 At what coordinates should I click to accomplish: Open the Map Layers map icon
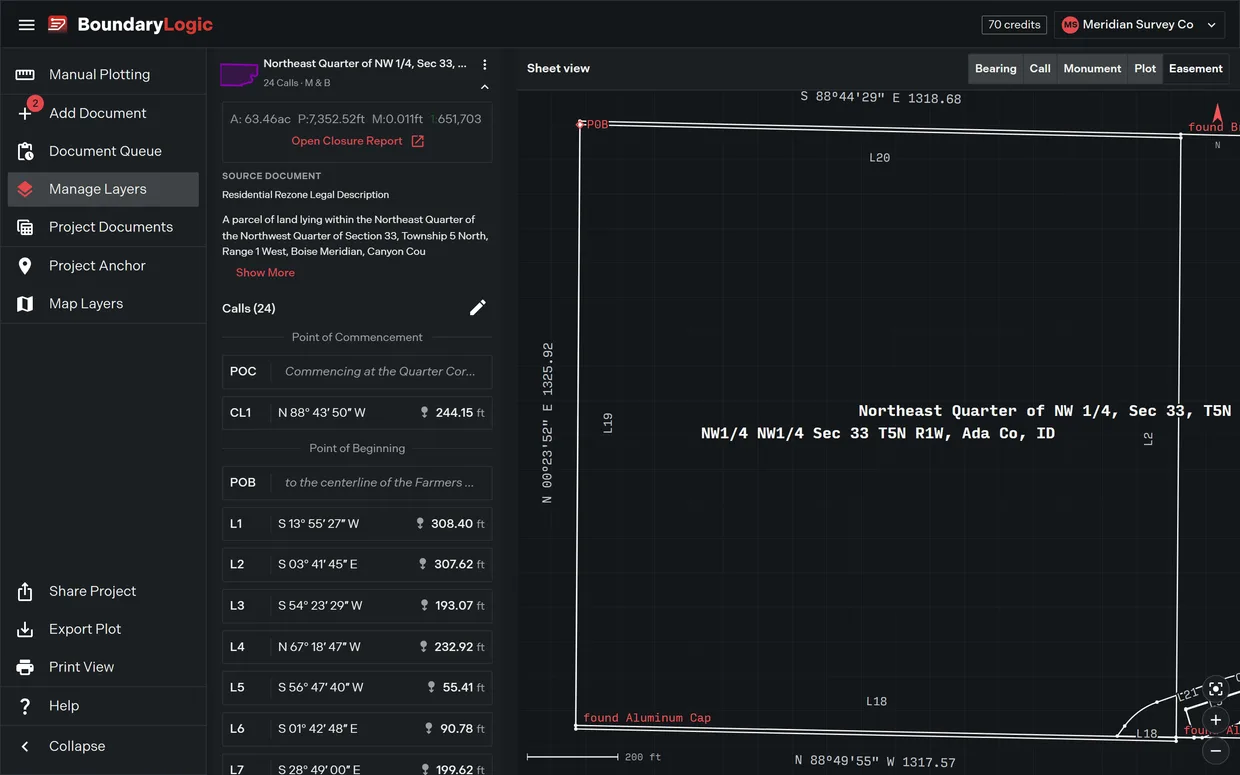25,304
